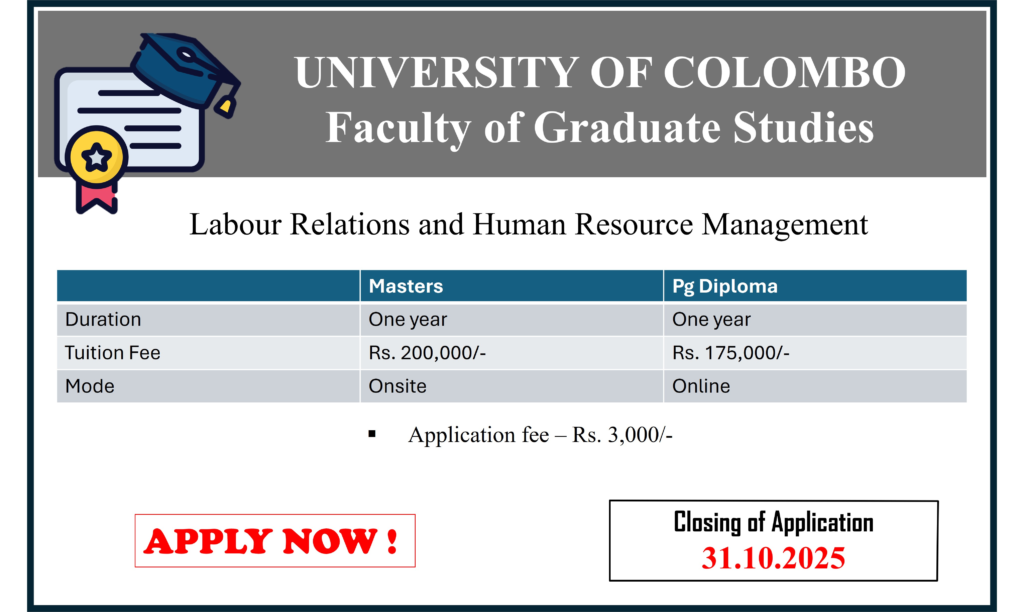
Task: Click the red ribbon under the medal
Action: coord(97,195)
